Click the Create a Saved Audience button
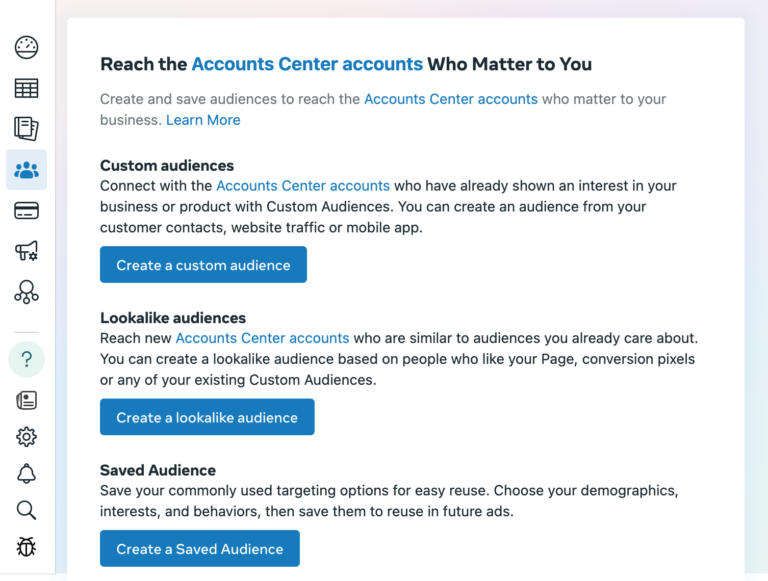The image size is (768, 581). point(200,549)
